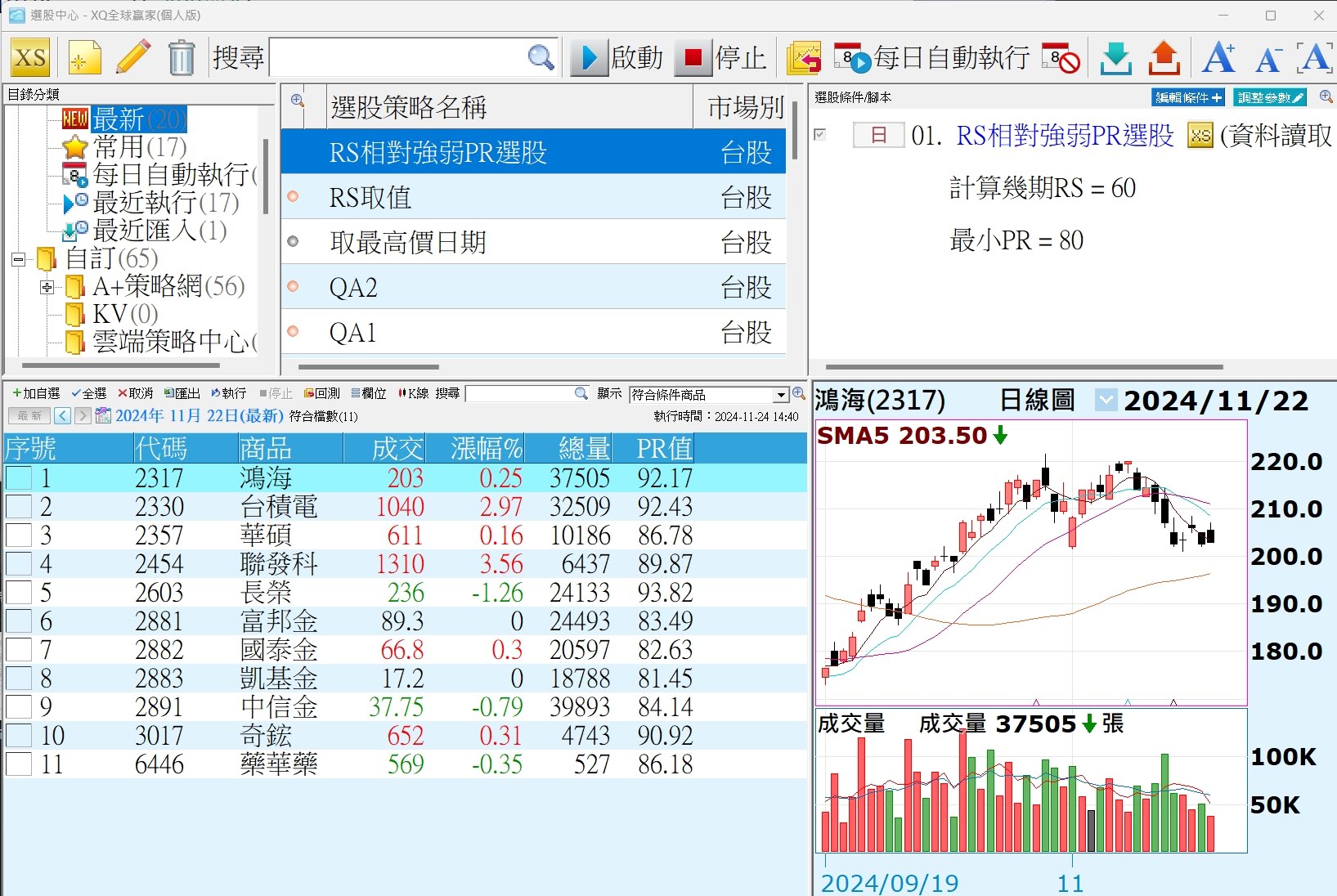Delete strategy with trash can icon
The height and width of the screenshot is (896, 1337).
tap(182, 58)
